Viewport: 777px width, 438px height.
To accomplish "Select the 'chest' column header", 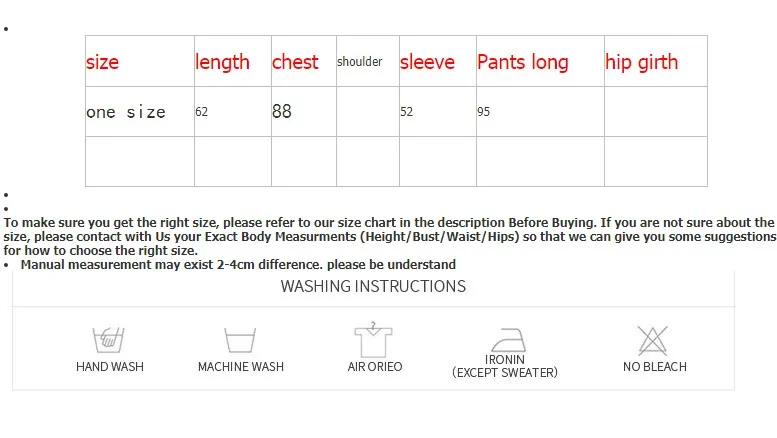I will pyautogui.click(x=295, y=62).
